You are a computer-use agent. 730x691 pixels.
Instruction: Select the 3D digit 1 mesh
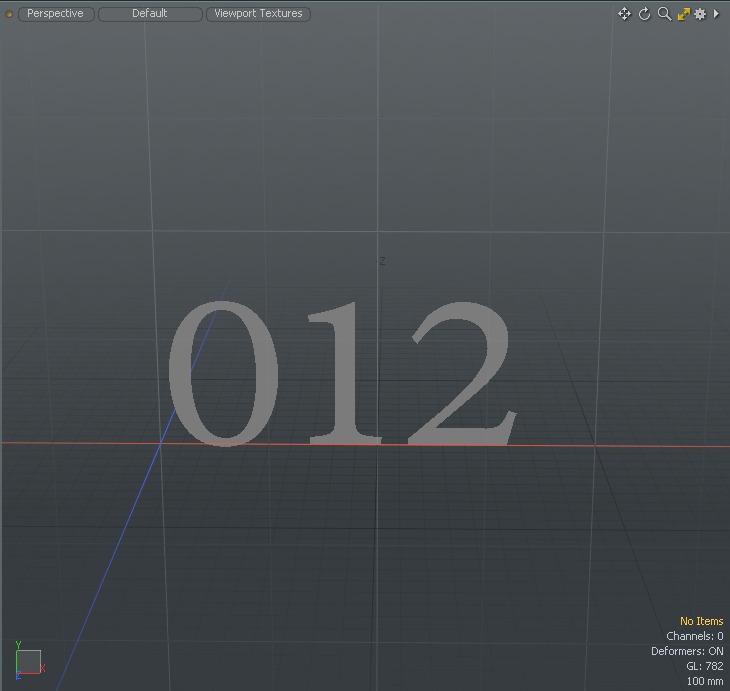(345, 375)
